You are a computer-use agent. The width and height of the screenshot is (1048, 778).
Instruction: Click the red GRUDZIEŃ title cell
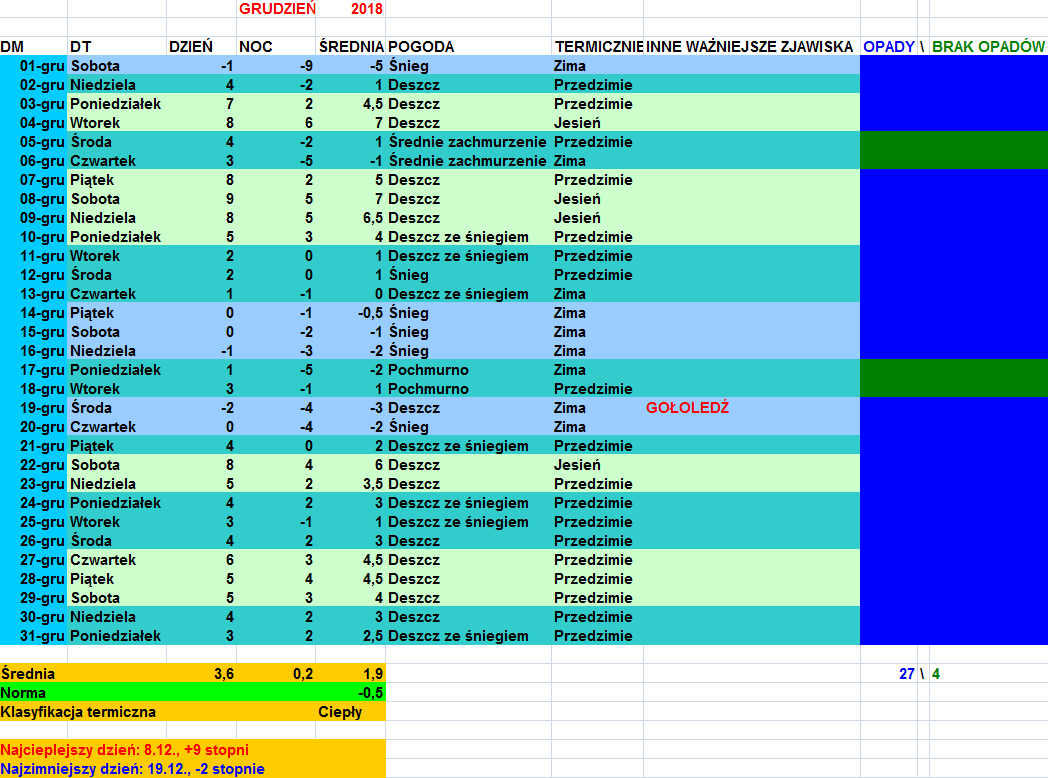click(x=277, y=9)
